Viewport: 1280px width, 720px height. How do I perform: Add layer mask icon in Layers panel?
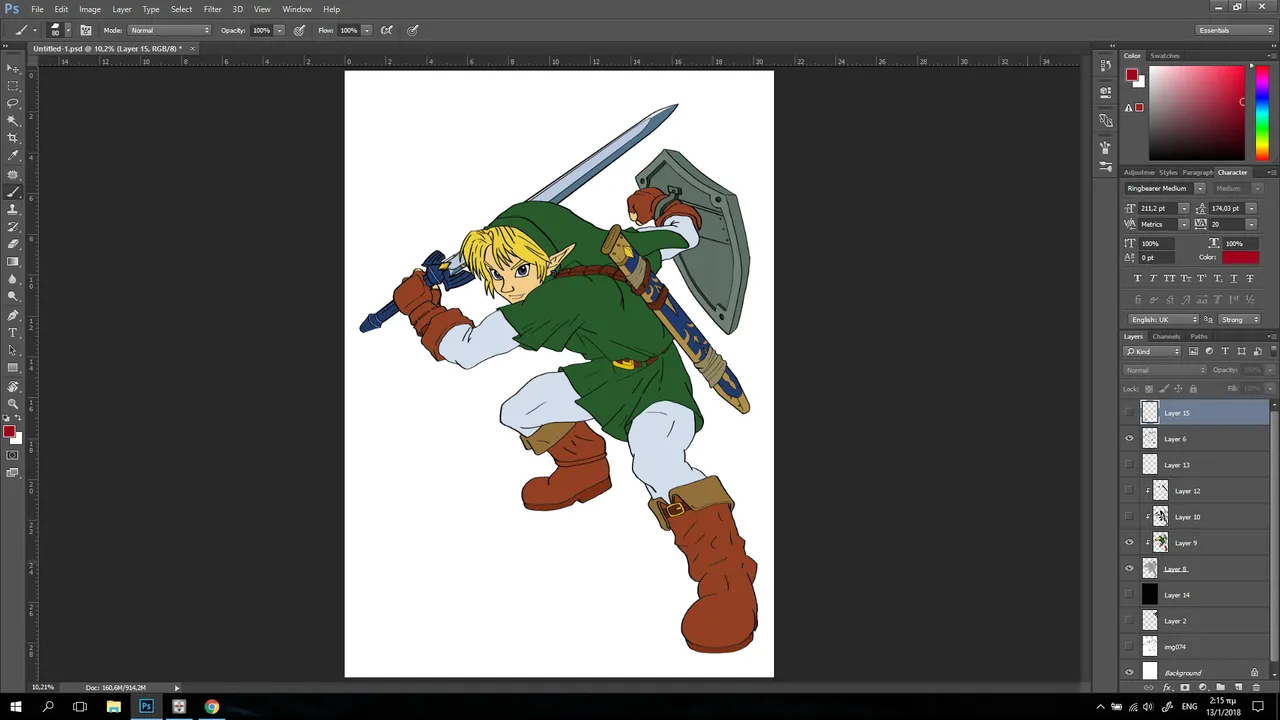(1185, 687)
